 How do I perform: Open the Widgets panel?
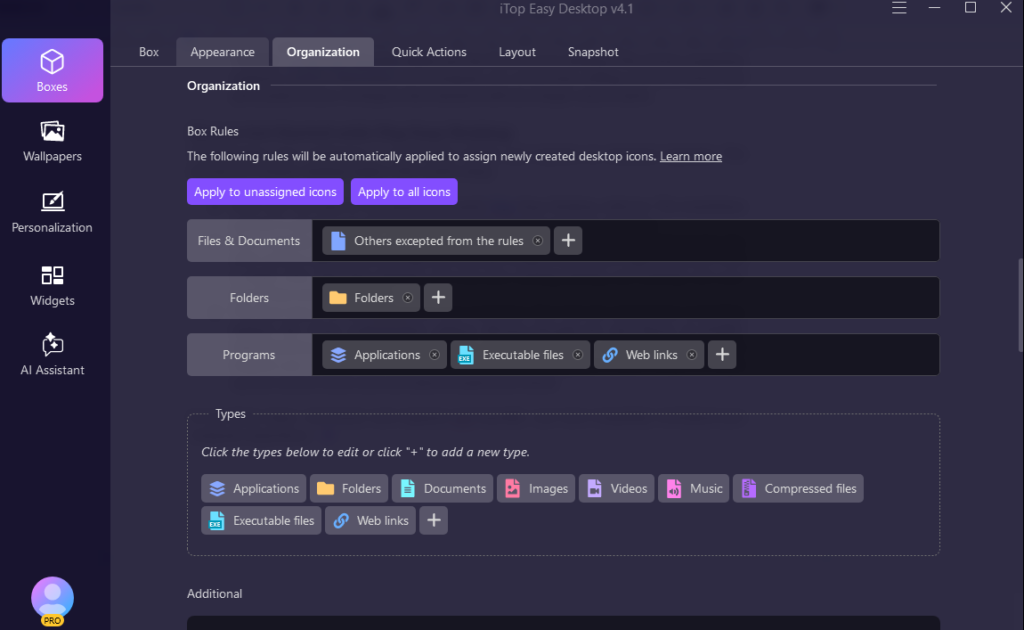point(52,287)
